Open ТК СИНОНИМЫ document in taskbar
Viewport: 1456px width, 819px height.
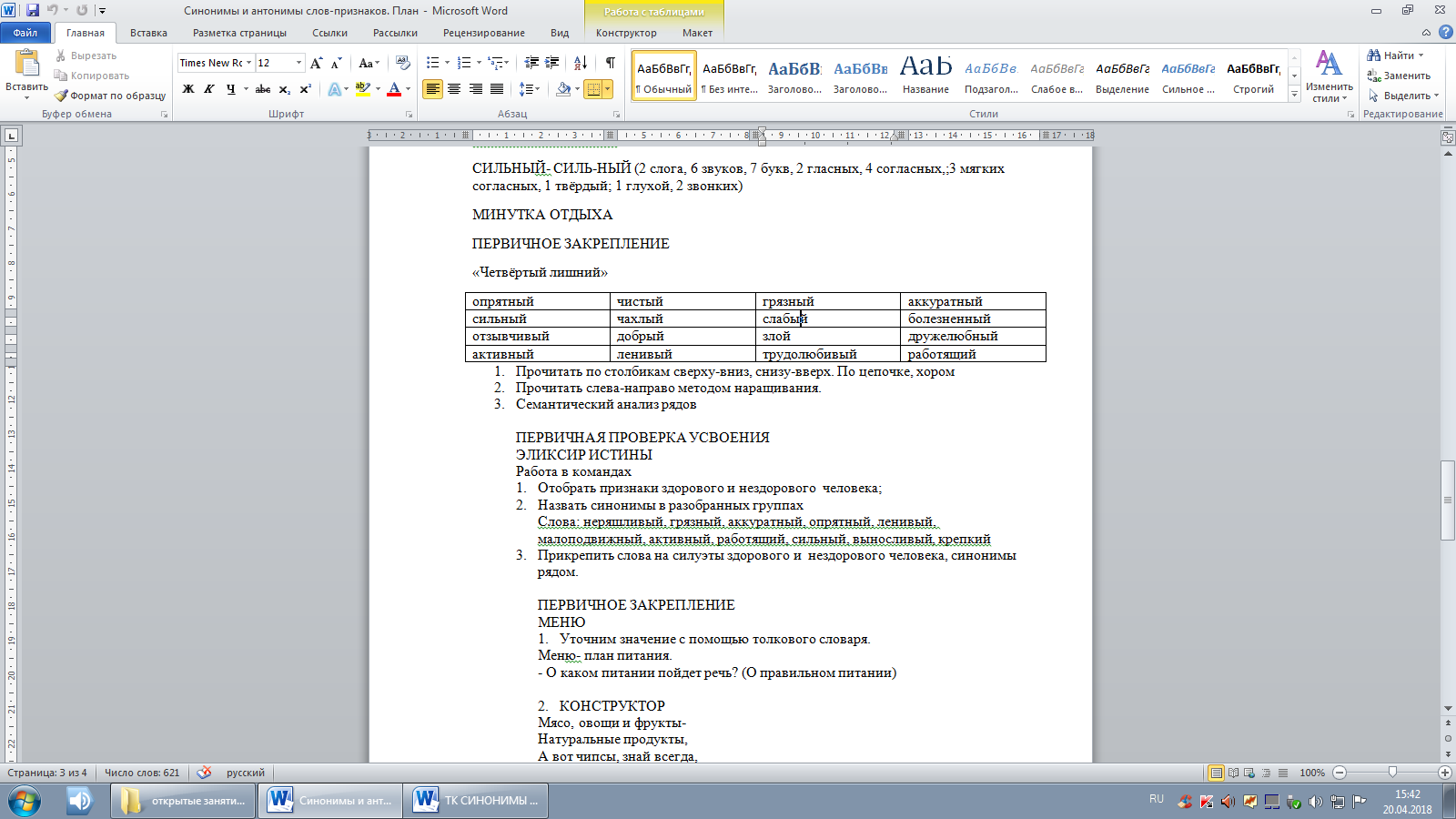pos(477,801)
